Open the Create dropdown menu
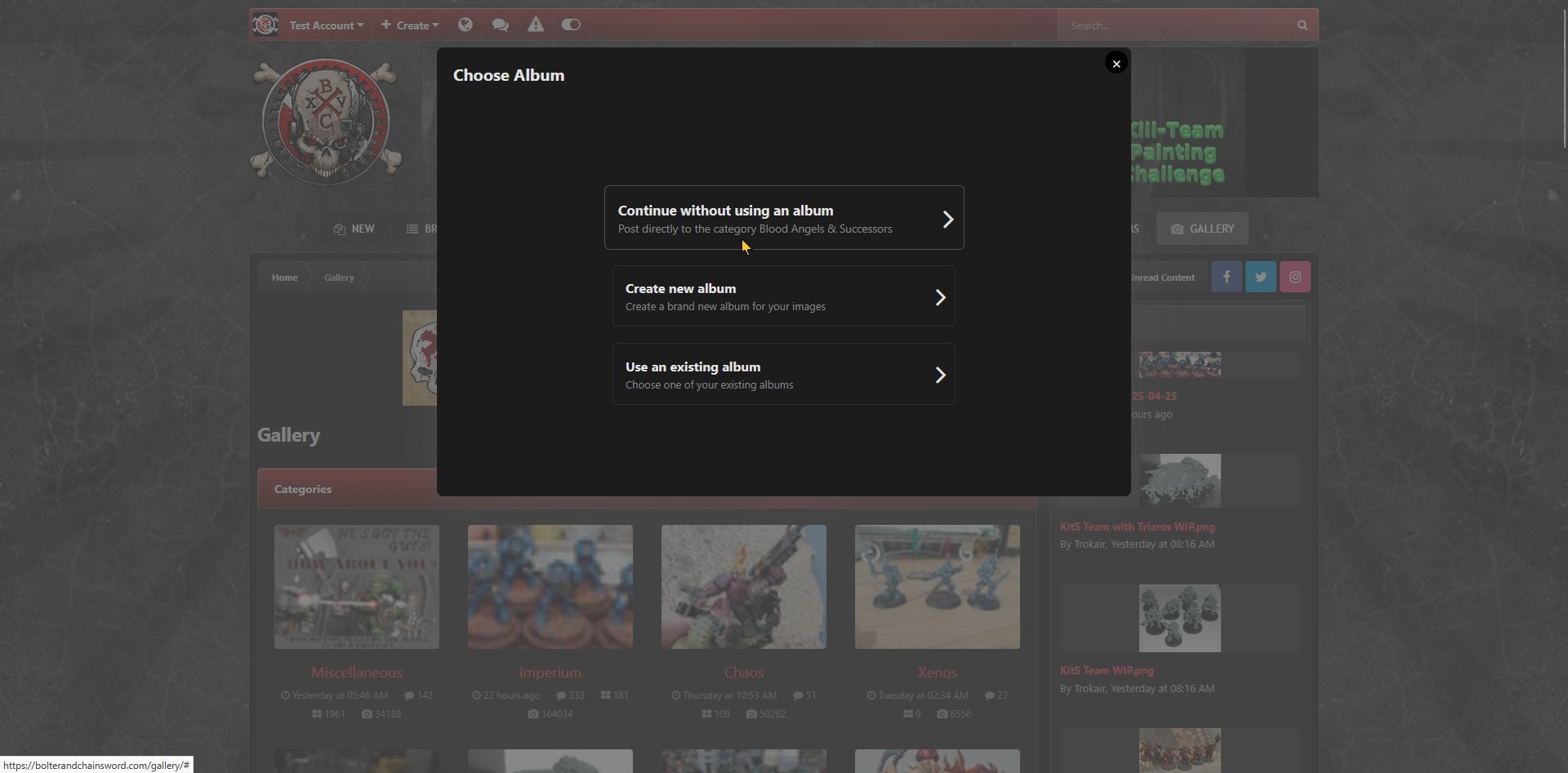Image resolution: width=1568 pixels, height=773 pixels. 410,25
